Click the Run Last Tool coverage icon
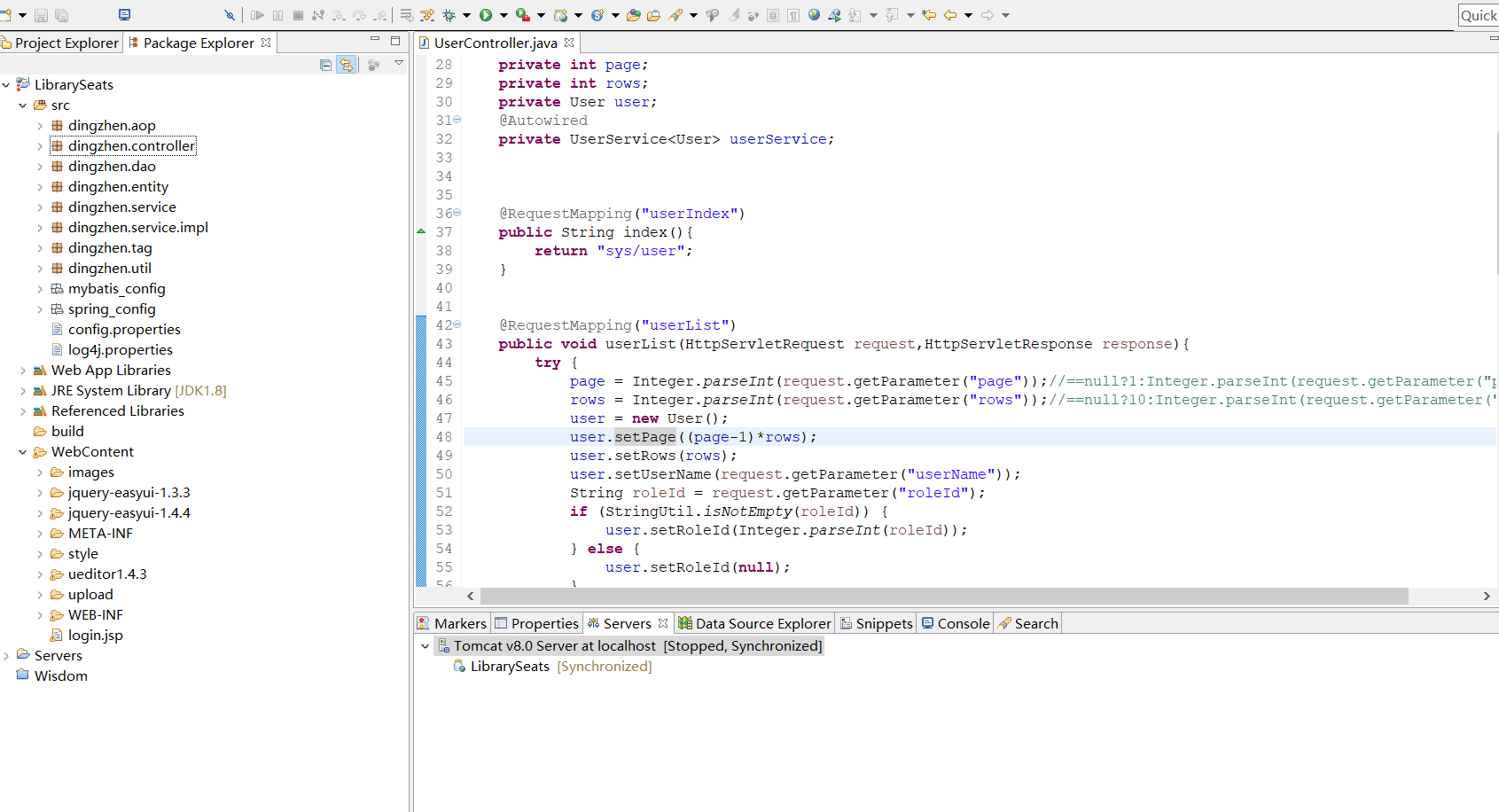This screenshot has height=812, width=1499. point(523,15)
